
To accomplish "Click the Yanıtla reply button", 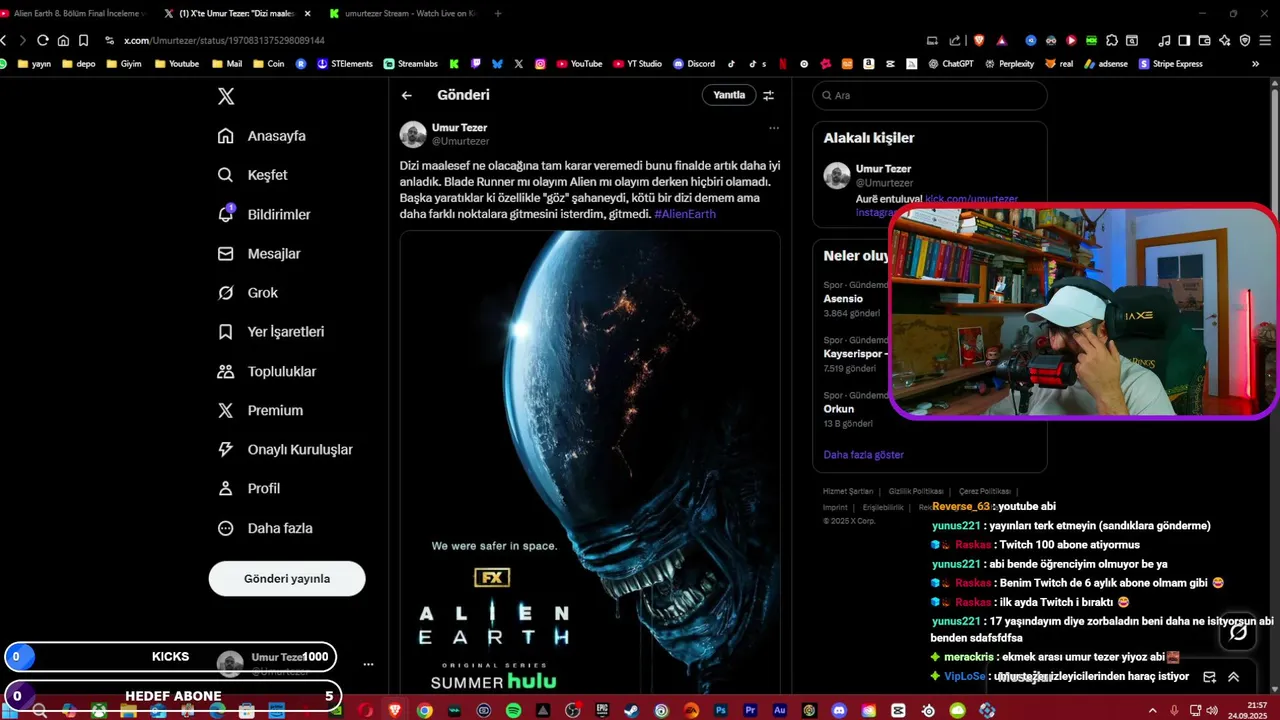I will [x=729, y=95].
